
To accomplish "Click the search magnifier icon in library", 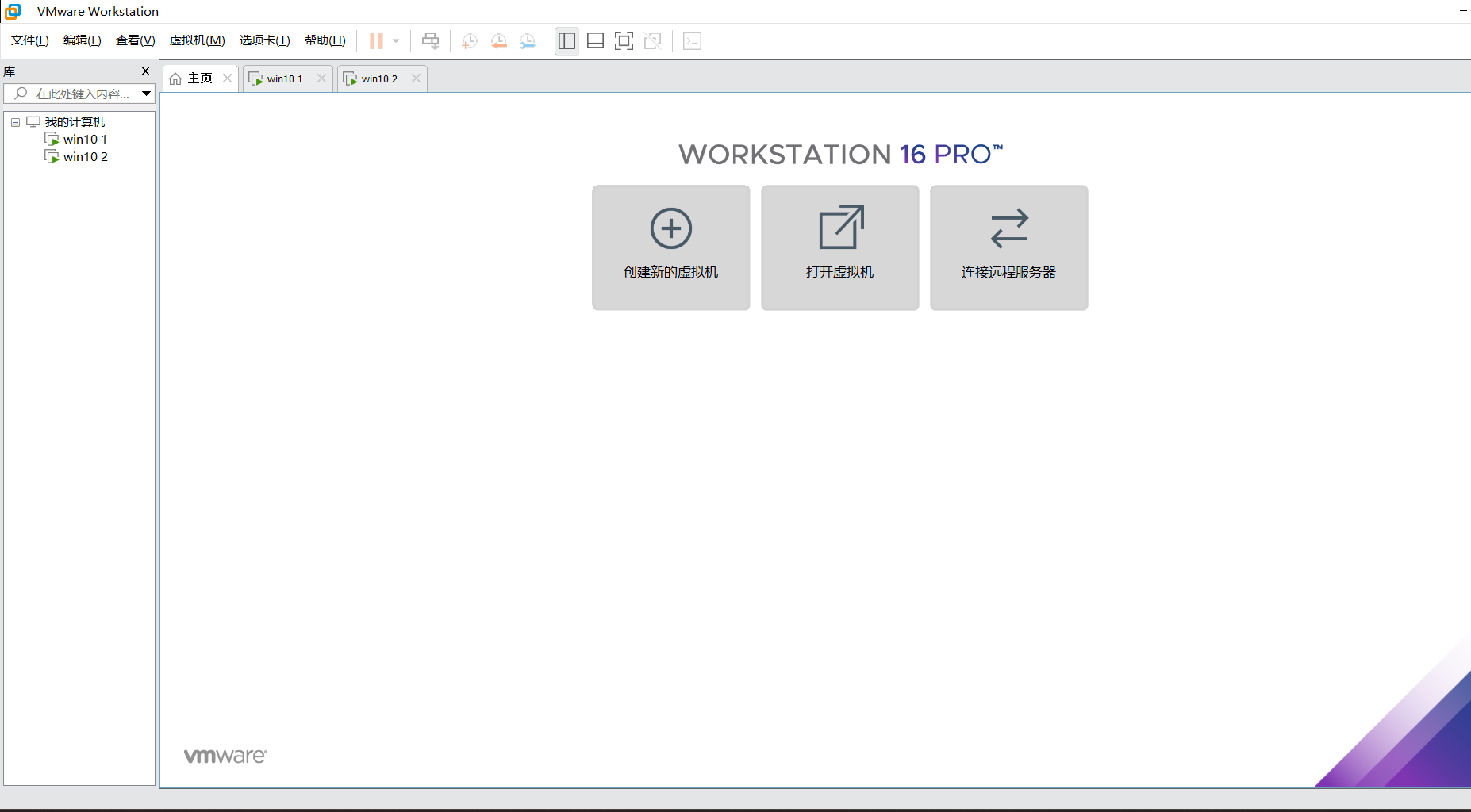I will tap(21, 94).
